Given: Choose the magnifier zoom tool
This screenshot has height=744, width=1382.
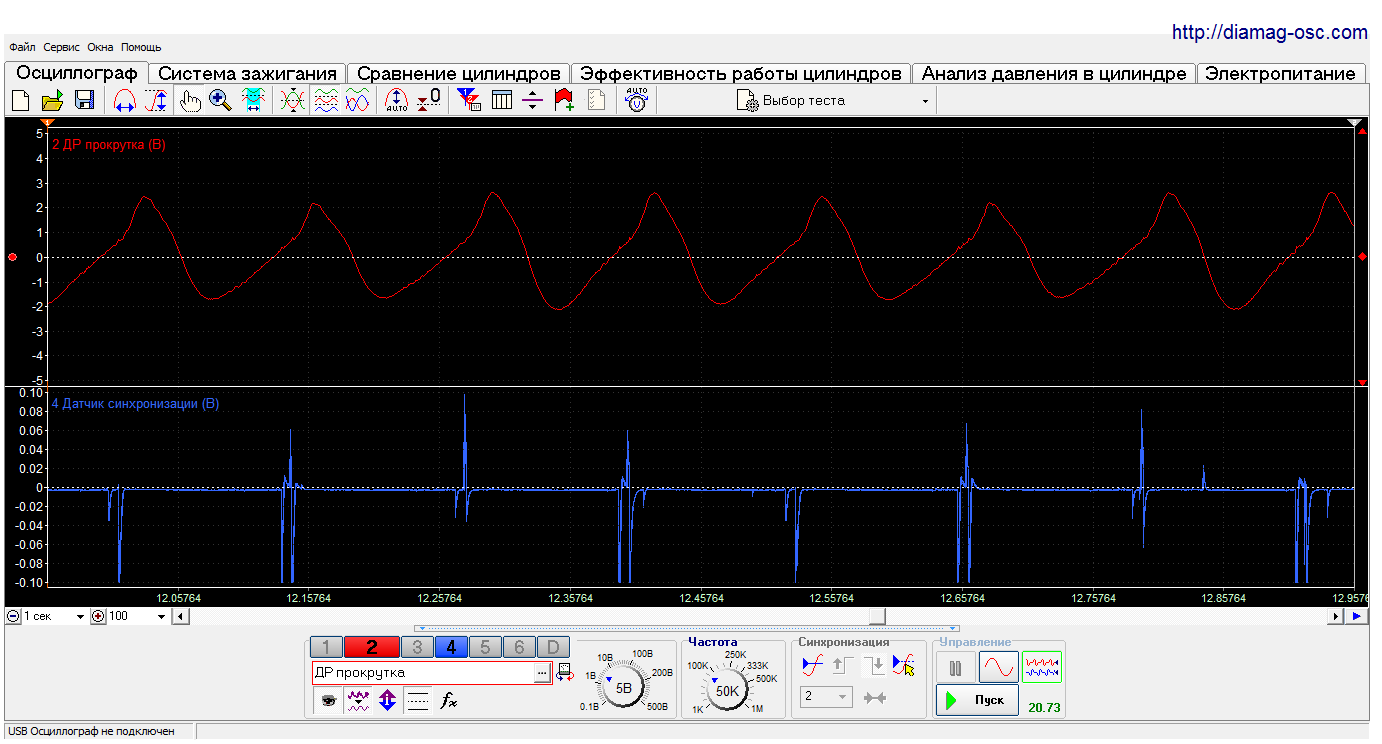Looking at the screenshot, I should (x=221, y=100).
